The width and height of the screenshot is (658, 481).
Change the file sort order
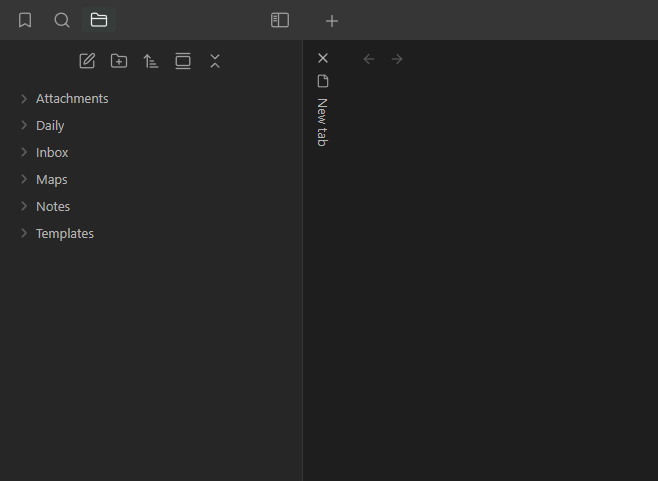pyautogui.click(x=151, y=61)
